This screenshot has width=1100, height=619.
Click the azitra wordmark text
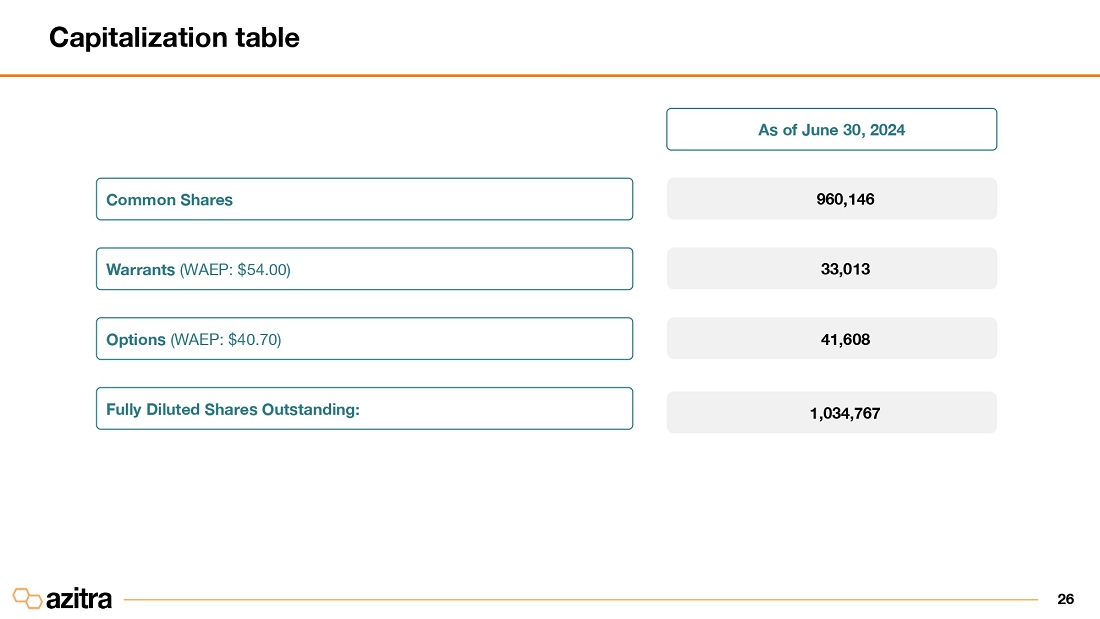coord(79,599)
